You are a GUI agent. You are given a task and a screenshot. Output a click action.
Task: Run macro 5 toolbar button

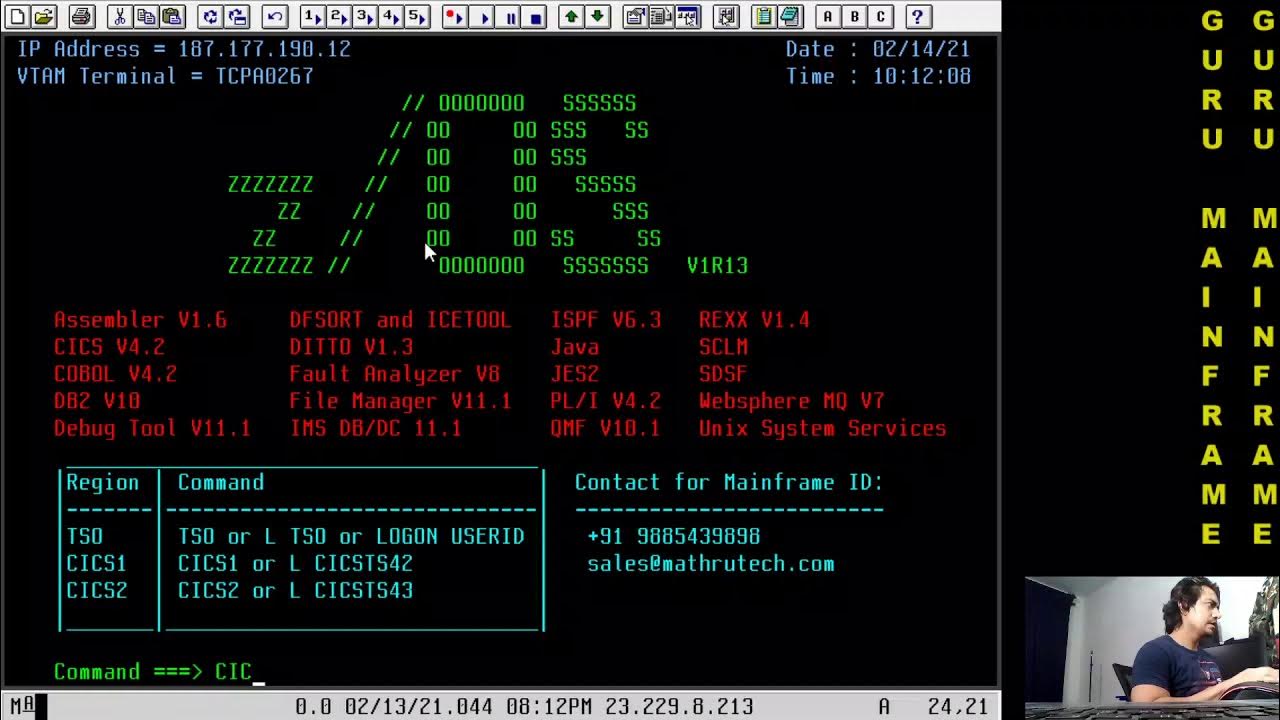click(416, 16)
